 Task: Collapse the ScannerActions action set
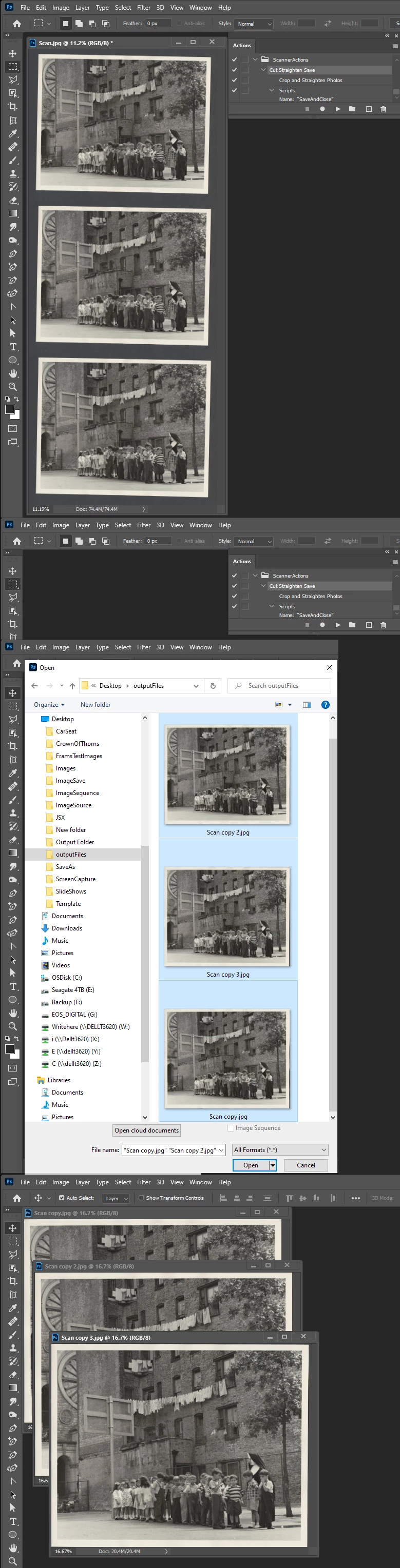tap(255, 59)
